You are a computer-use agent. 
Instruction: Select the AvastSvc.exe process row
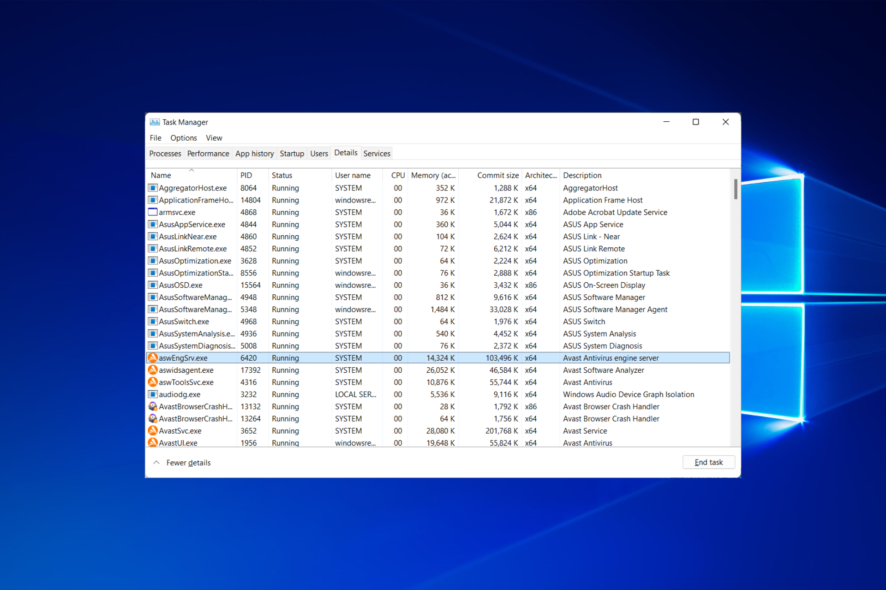[300, 430]
